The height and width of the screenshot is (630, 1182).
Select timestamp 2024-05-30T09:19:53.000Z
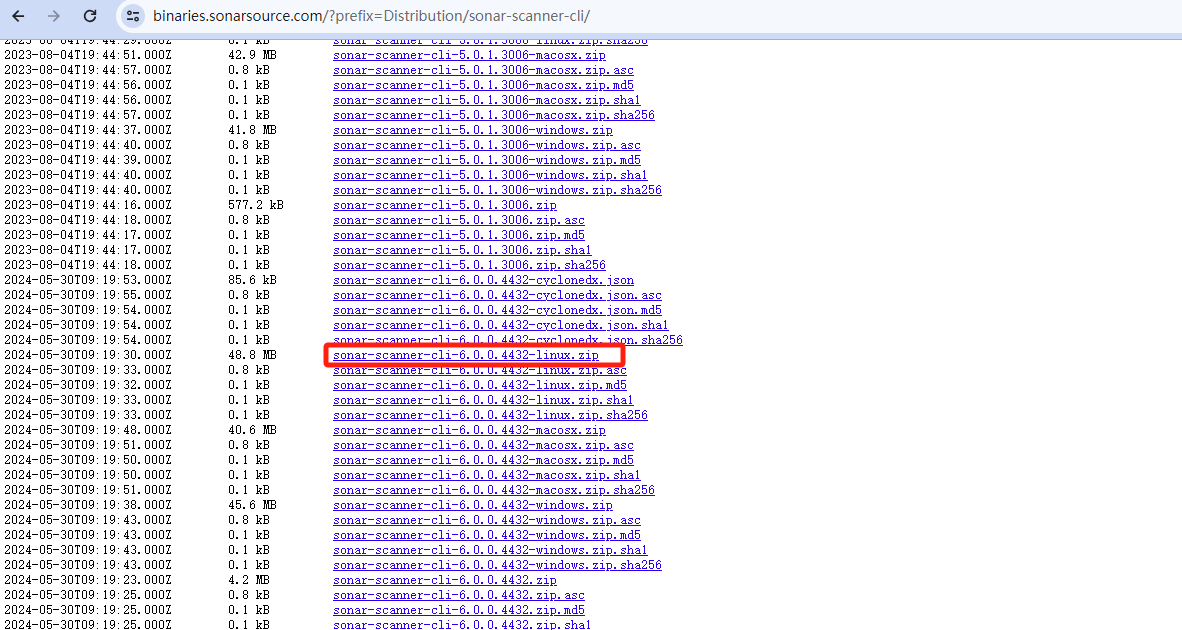(88, 280)
